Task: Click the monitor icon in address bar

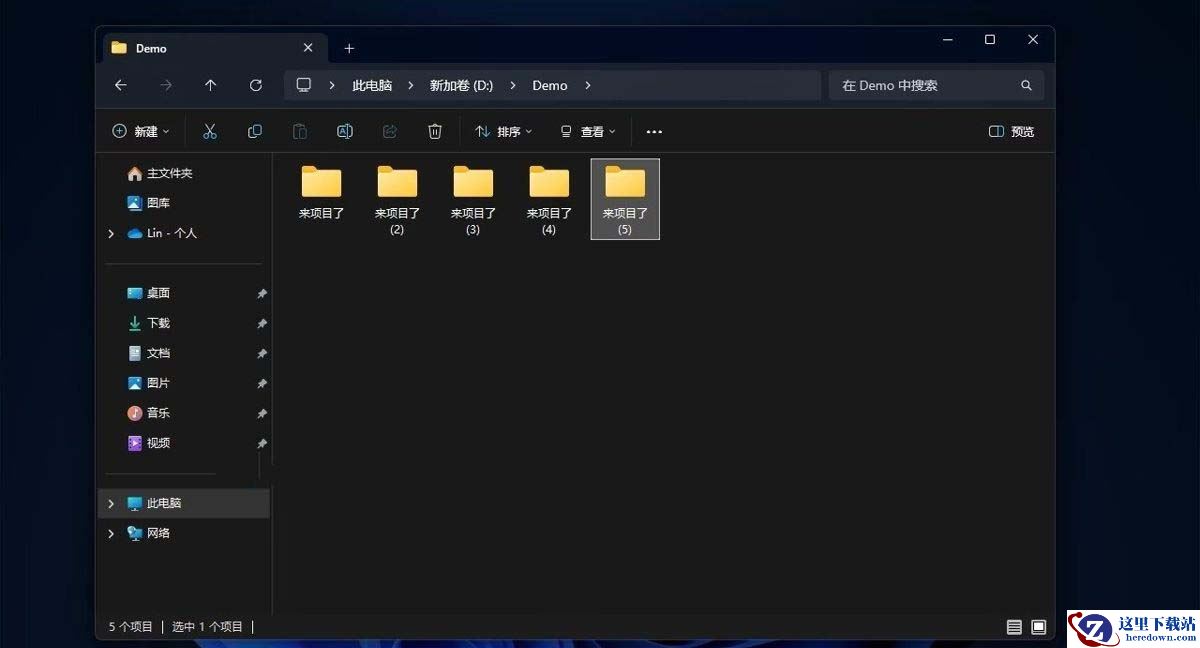Action: pyautogui.click(x=304, y=85)
